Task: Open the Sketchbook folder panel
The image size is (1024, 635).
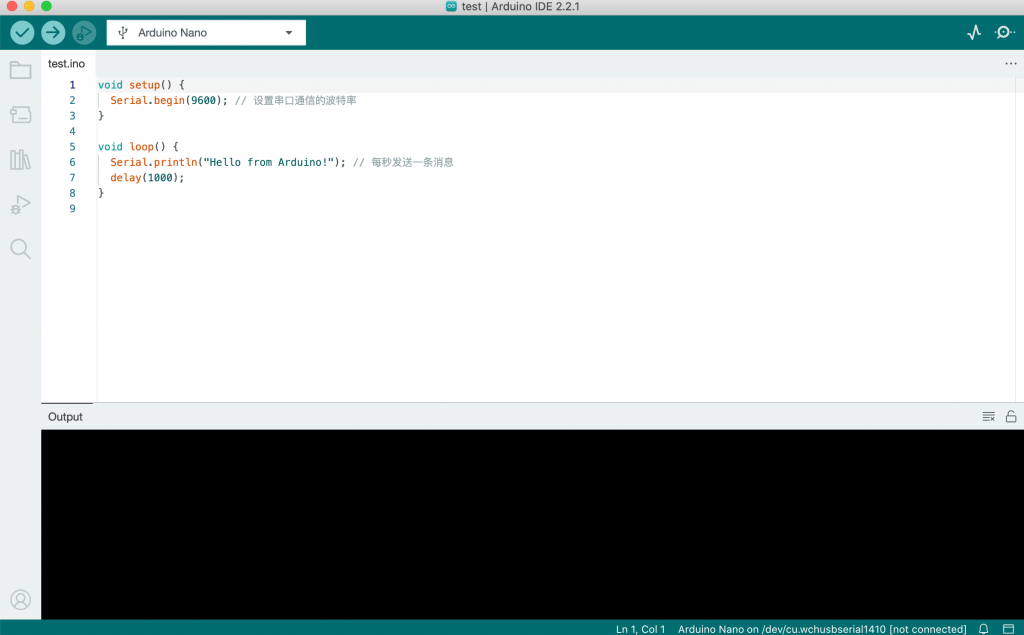Action: [x=20, y=70]
